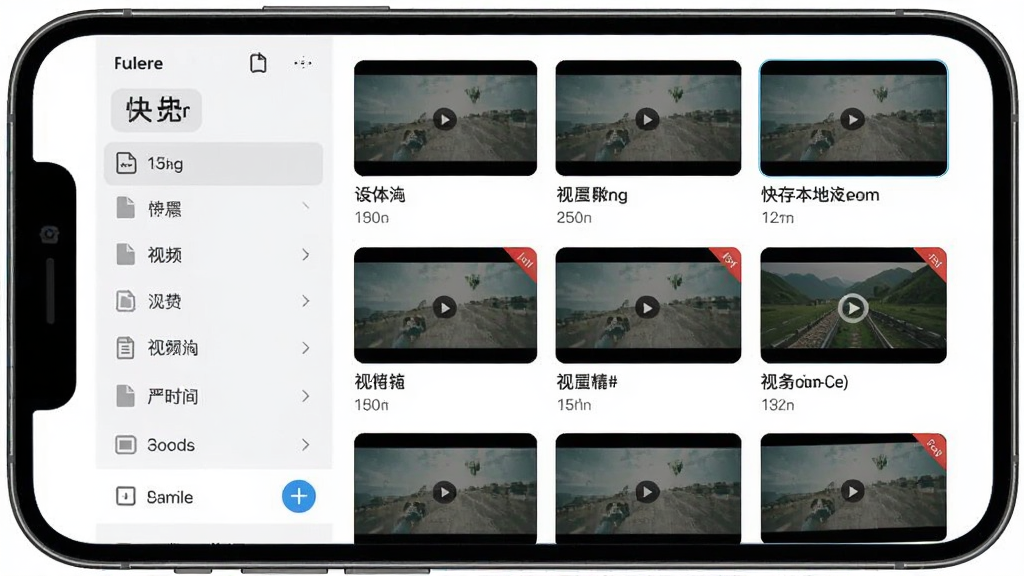Click the video title ending in eom

click(x=820, y=195)
